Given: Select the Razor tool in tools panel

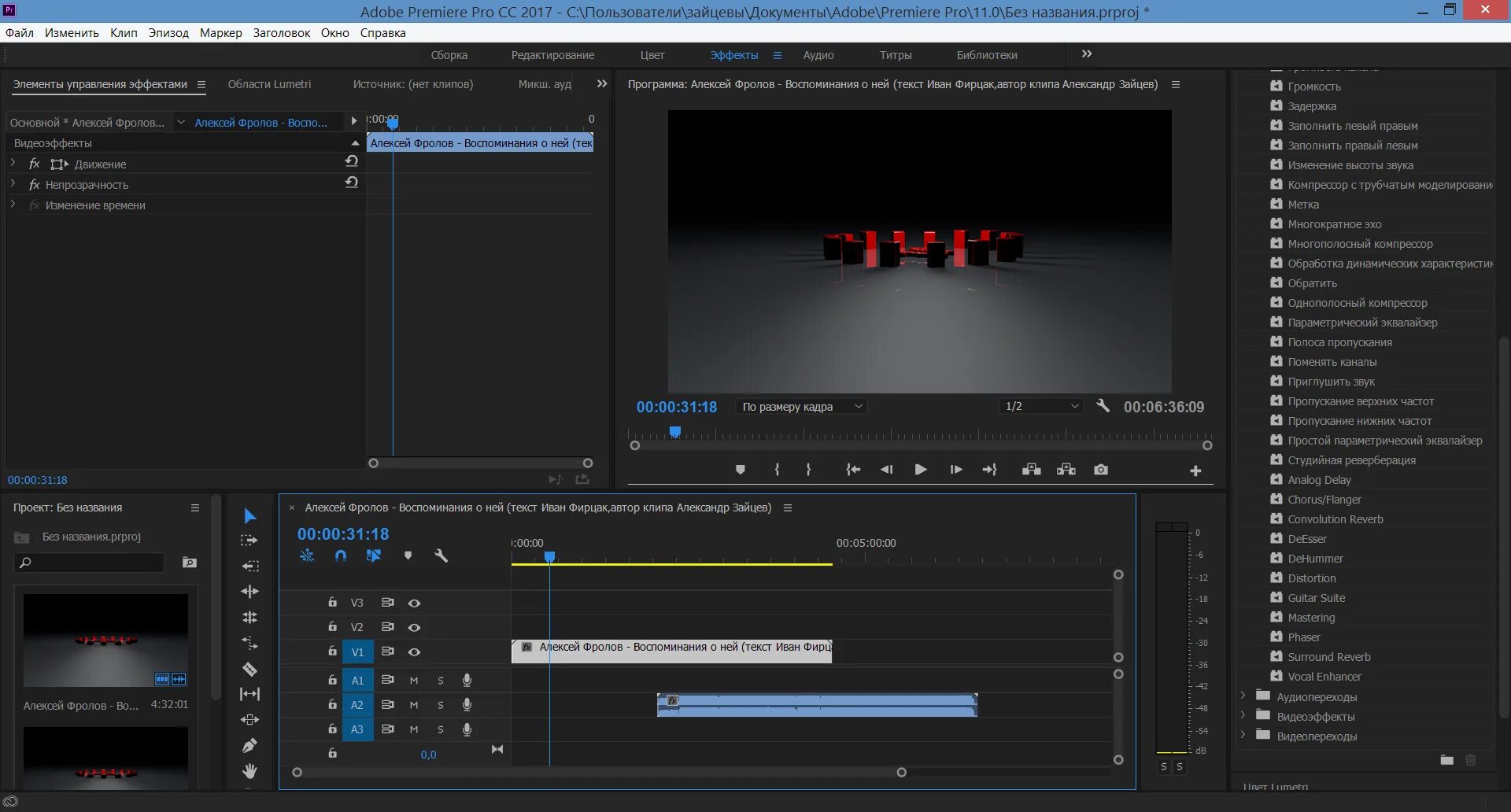Looking at the screenshot, I should pos(249,670).
